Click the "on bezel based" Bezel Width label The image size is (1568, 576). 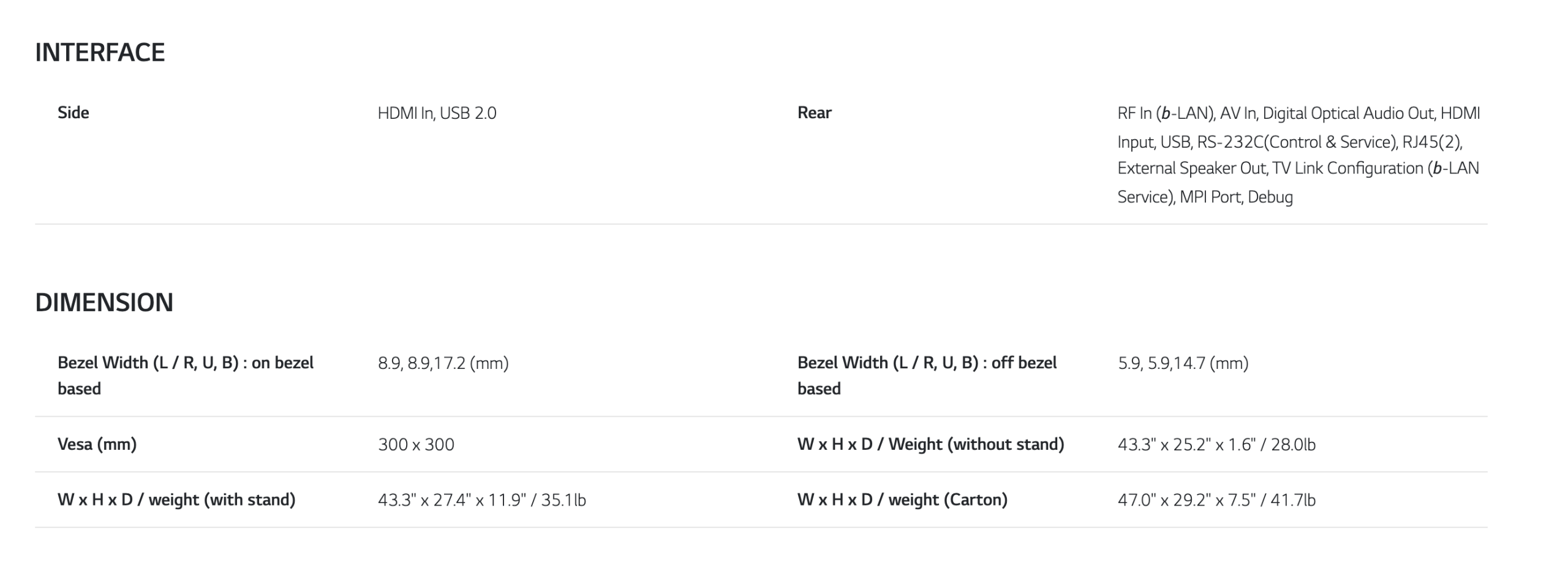[x=185, y=375]
